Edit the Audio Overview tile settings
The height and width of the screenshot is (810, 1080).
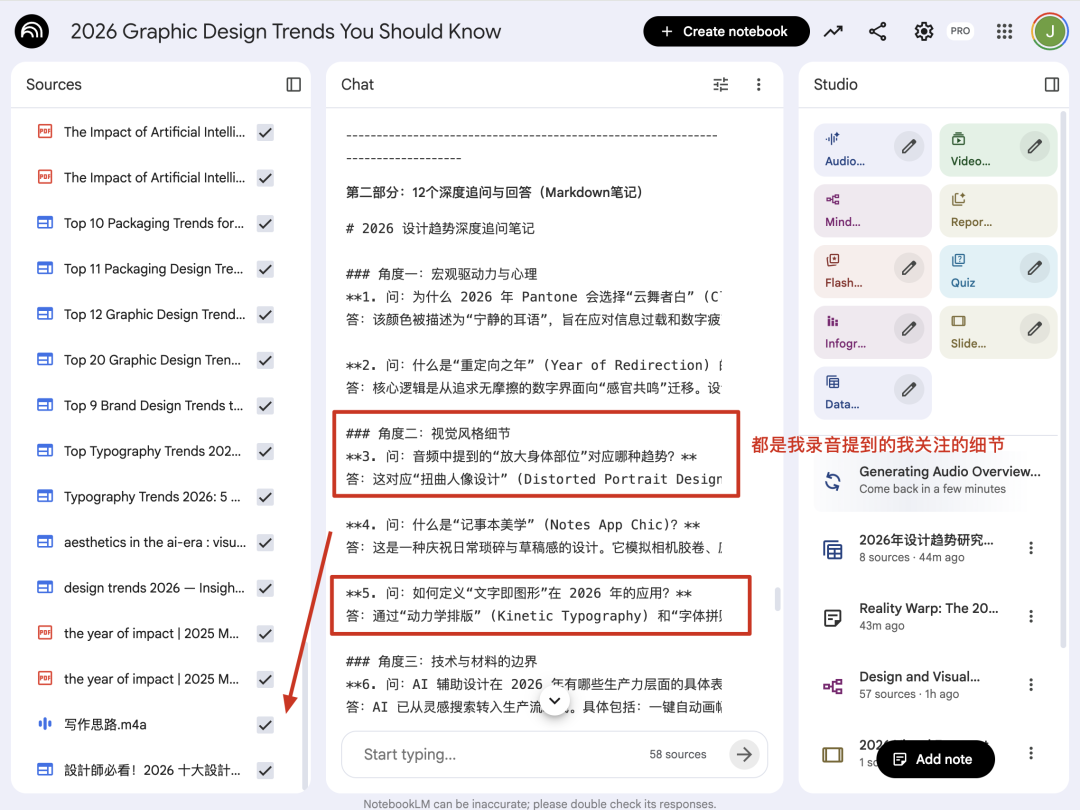908,147
